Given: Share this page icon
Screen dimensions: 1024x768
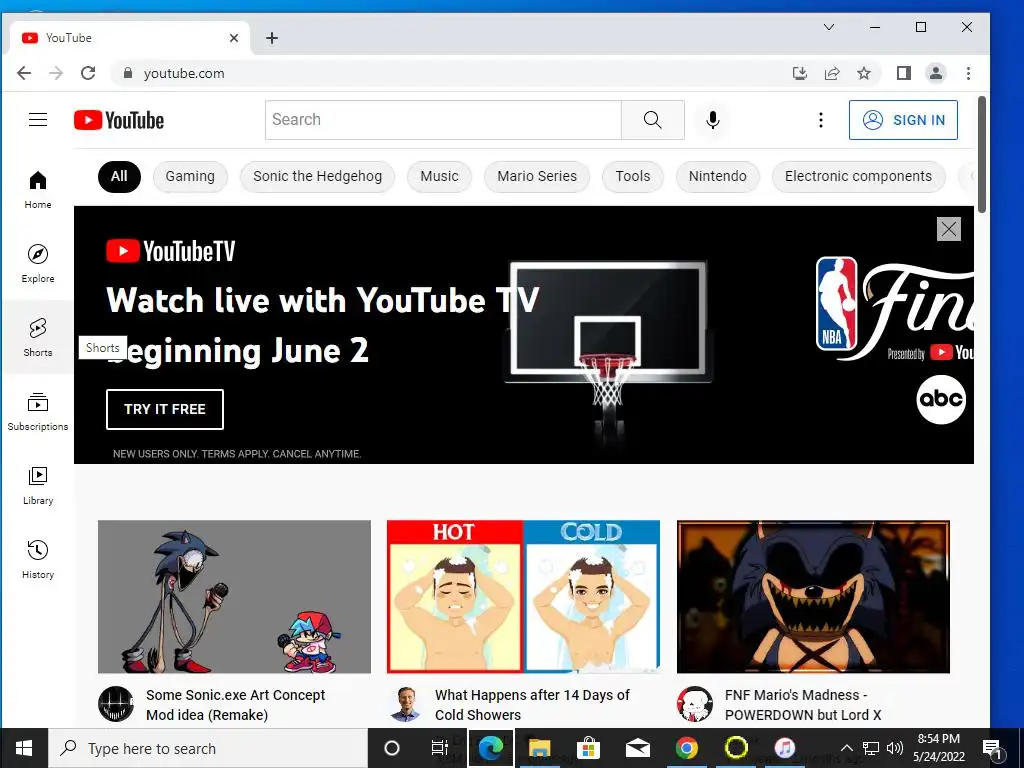Looking at the screenshot, I should coord(832,73).
